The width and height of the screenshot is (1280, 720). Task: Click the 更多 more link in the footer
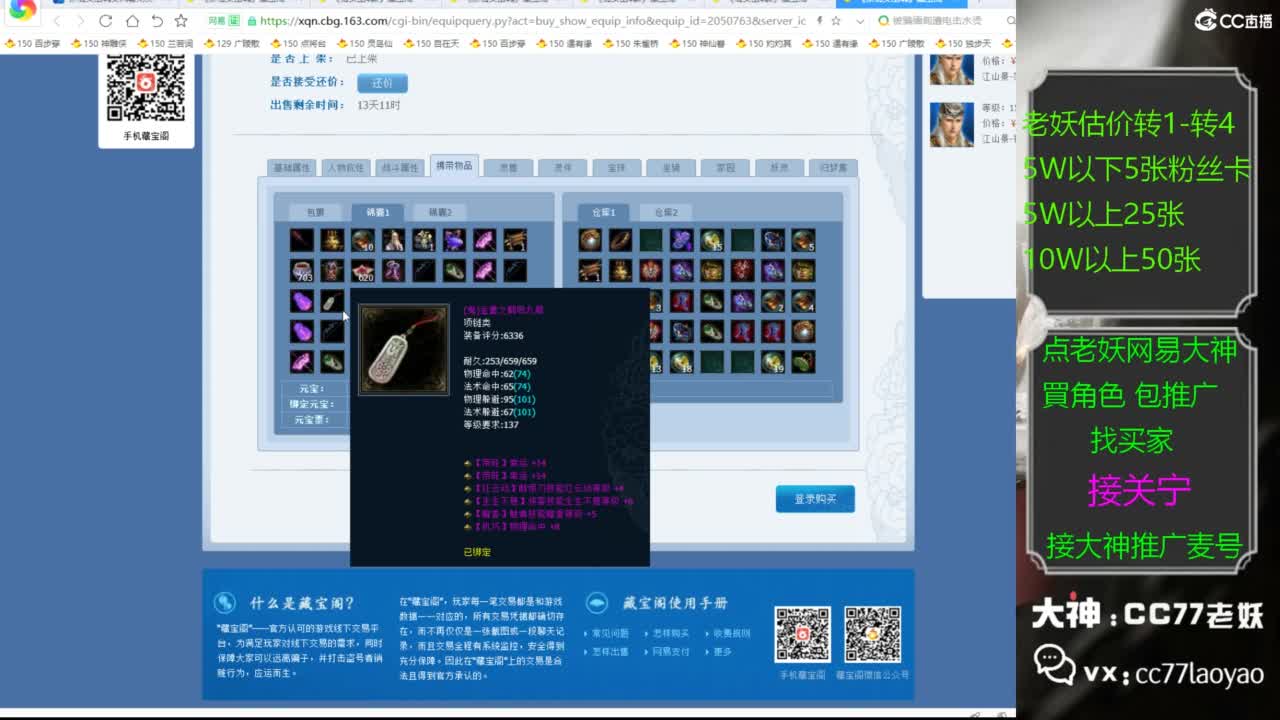pyautogui.click(x=723, y=651)
